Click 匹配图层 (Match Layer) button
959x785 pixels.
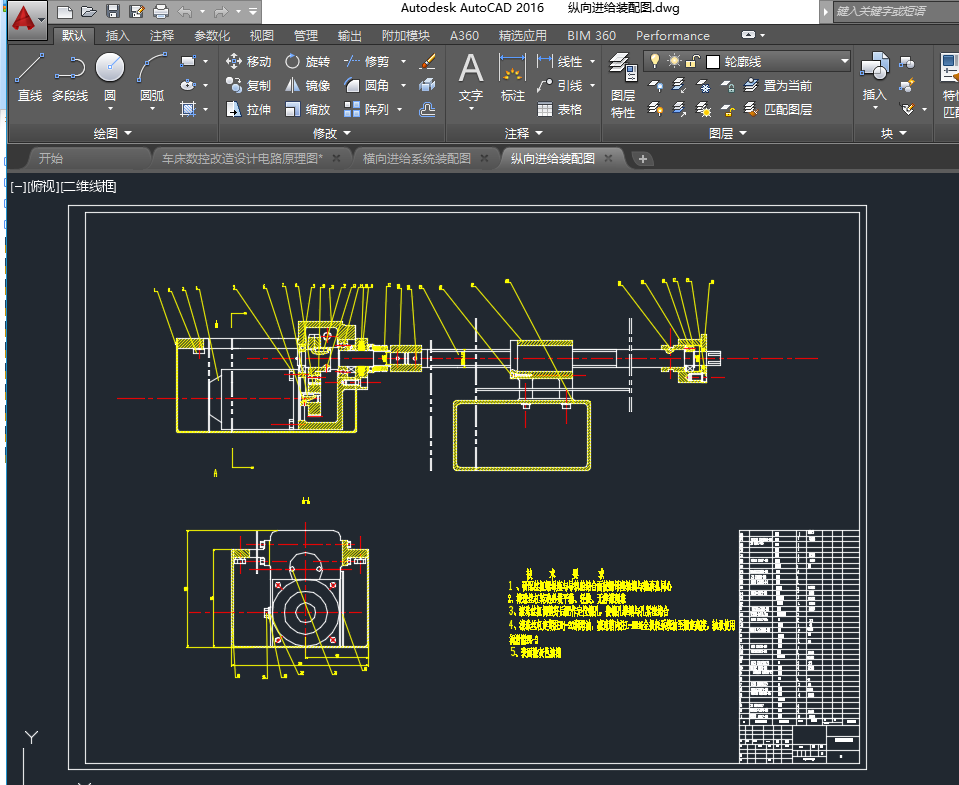tap(778, 109)
